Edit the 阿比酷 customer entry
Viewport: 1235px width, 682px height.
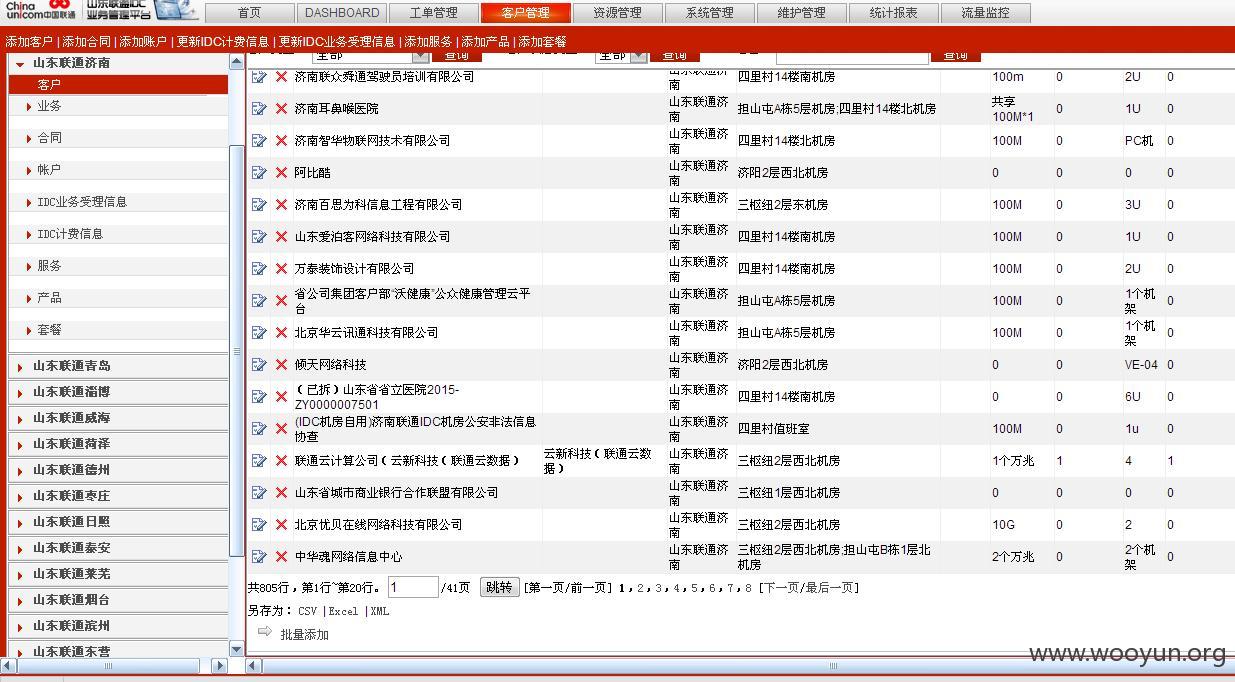click(x=259, y=172)
